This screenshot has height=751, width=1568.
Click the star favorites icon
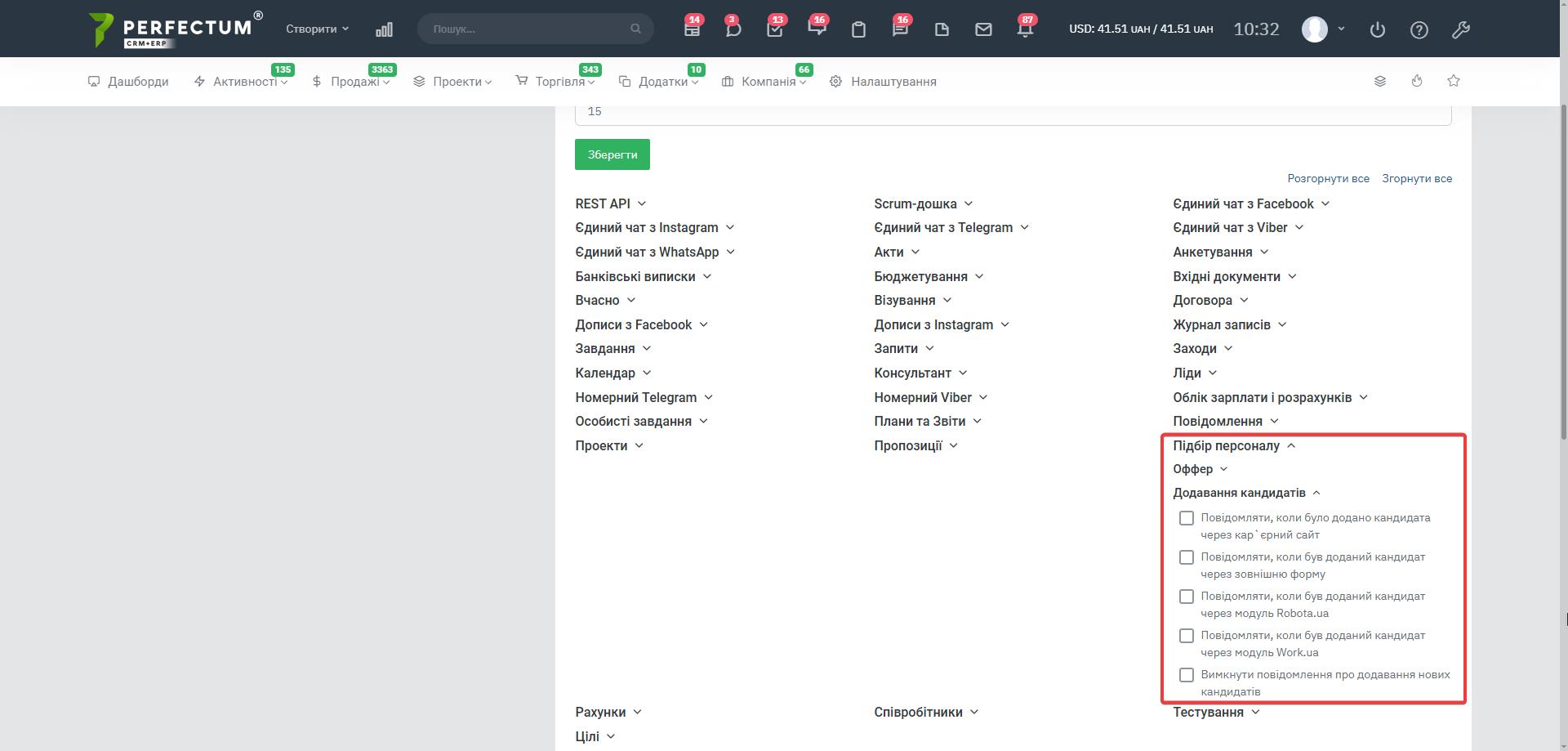(x=1453, y=81)
